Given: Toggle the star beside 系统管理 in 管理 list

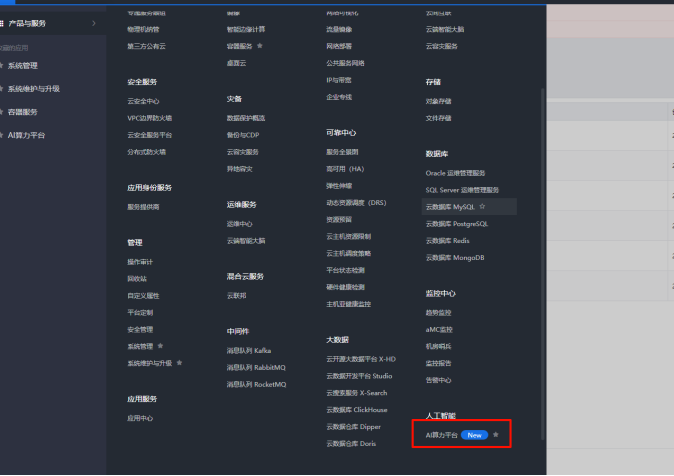Looking at the screenshot, I should [x=160, y=346].
